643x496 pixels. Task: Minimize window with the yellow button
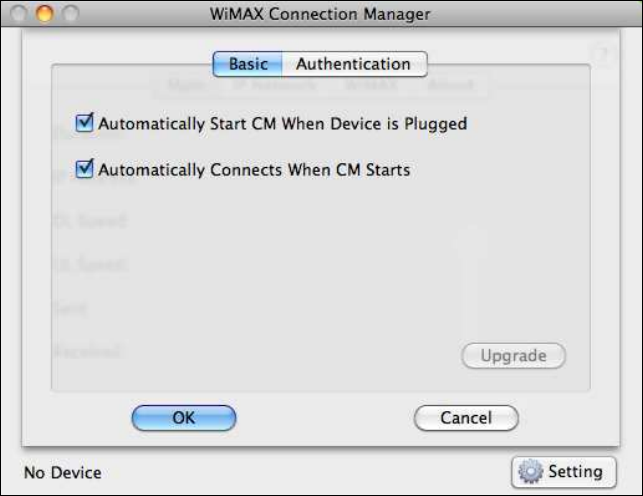point(44,14)
